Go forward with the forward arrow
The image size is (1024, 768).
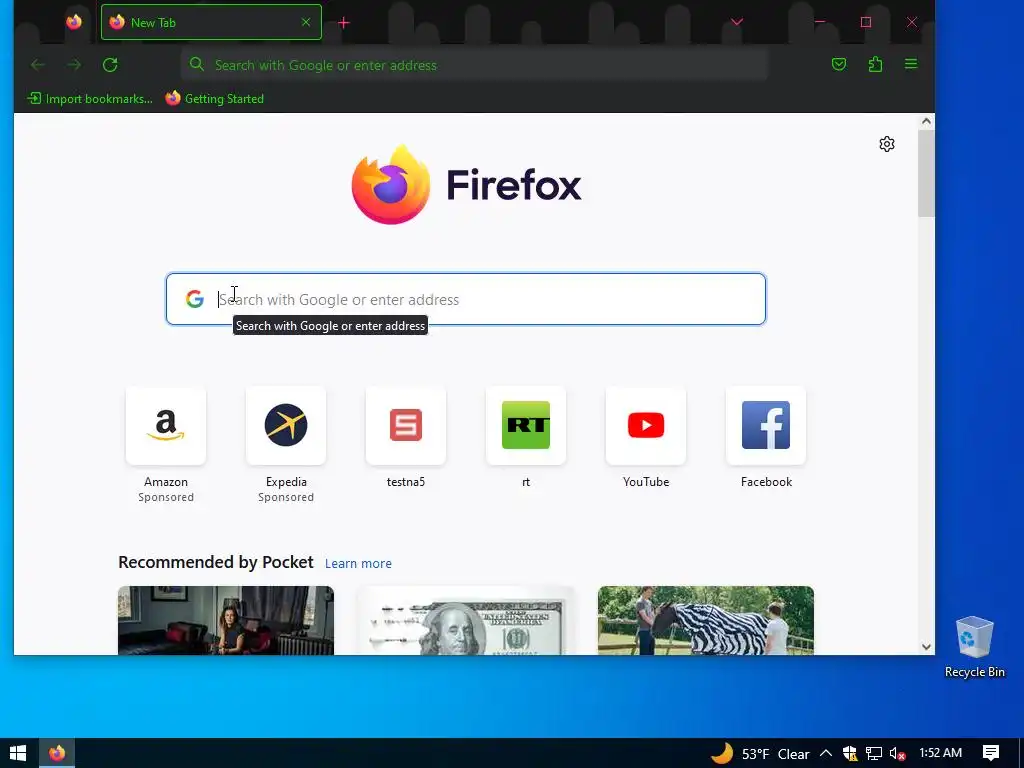point(74,65)
